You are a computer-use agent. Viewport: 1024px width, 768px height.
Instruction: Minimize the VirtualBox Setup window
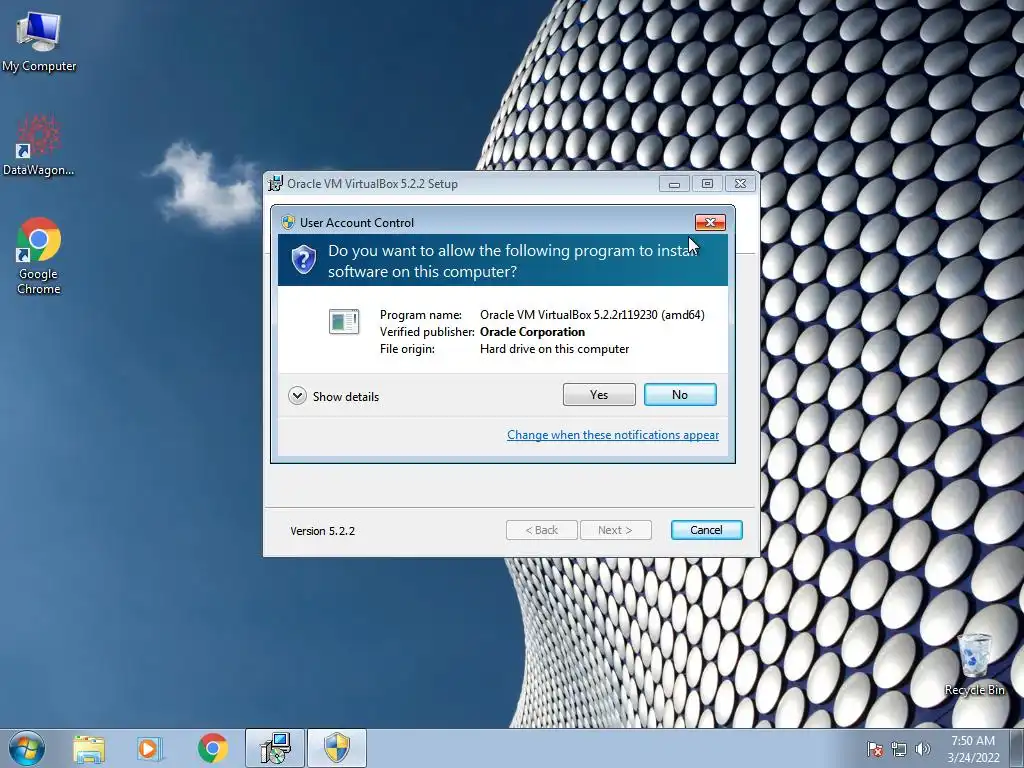point(674,184)
